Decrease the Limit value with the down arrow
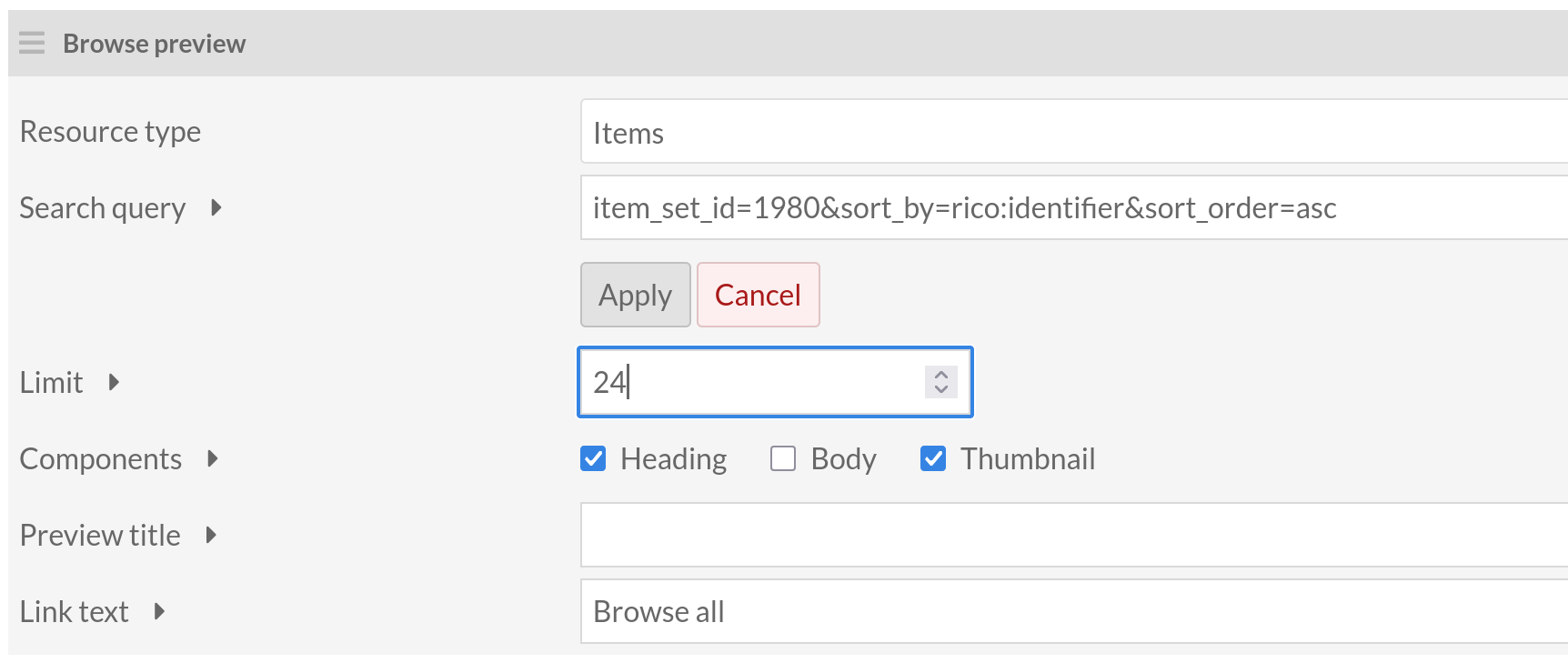Viewport: 1568px width, 663px height. [941, 389]
